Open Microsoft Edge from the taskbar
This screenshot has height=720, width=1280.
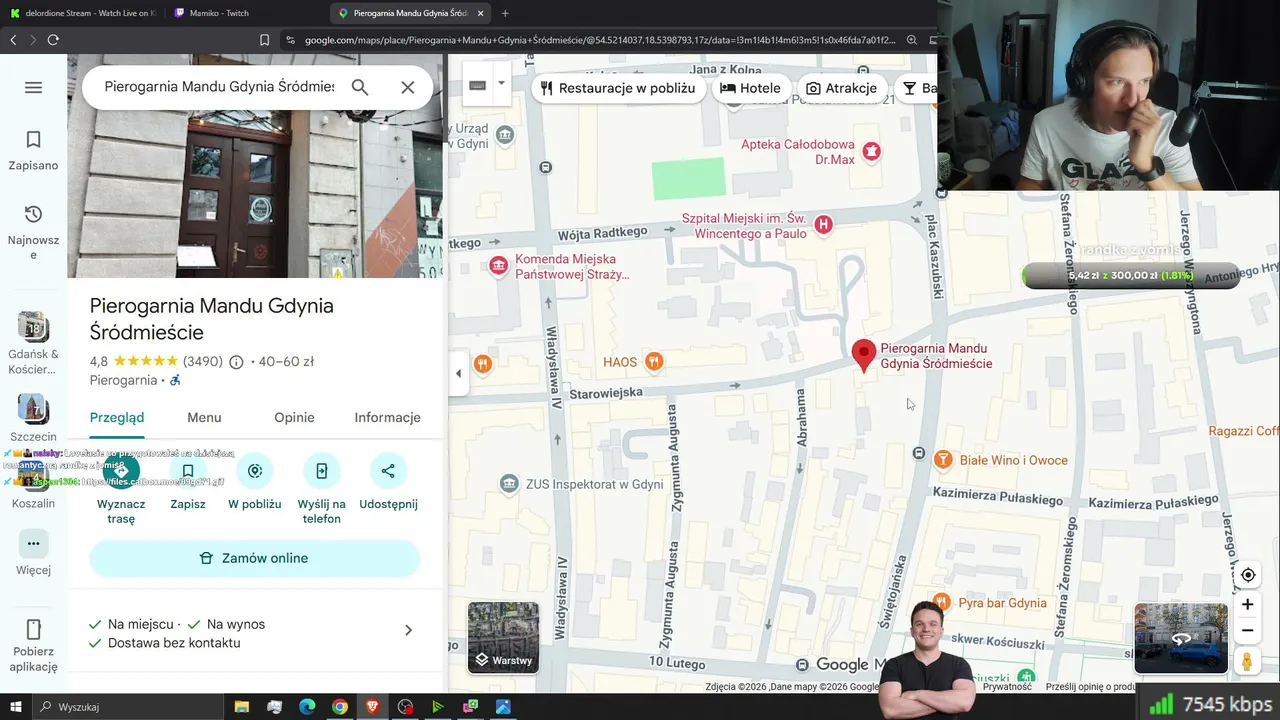(307, 707)
